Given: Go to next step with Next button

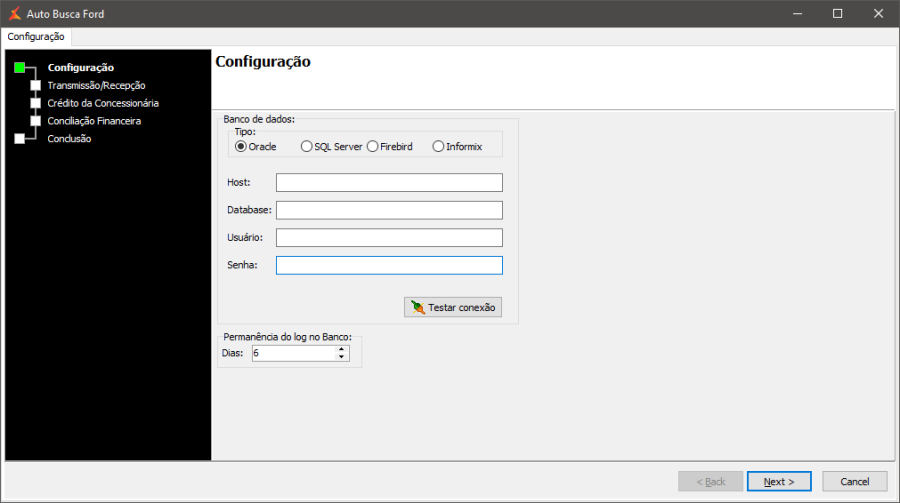Looking at the screenshot, I should tap(779, 481).
